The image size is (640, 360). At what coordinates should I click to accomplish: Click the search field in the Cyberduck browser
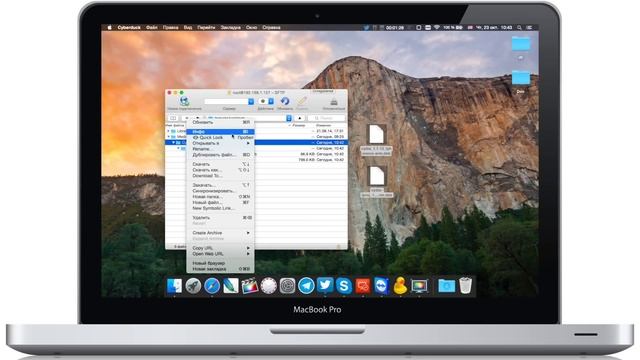pyautogui.click(x=326, y=118)
